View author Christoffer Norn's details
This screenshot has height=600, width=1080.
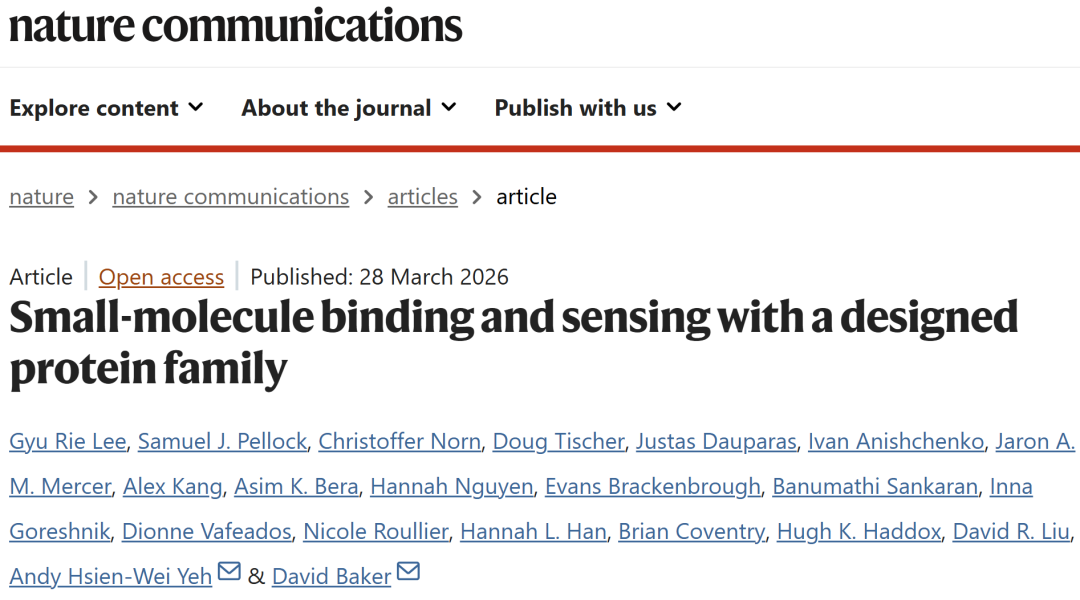point(400,441)
